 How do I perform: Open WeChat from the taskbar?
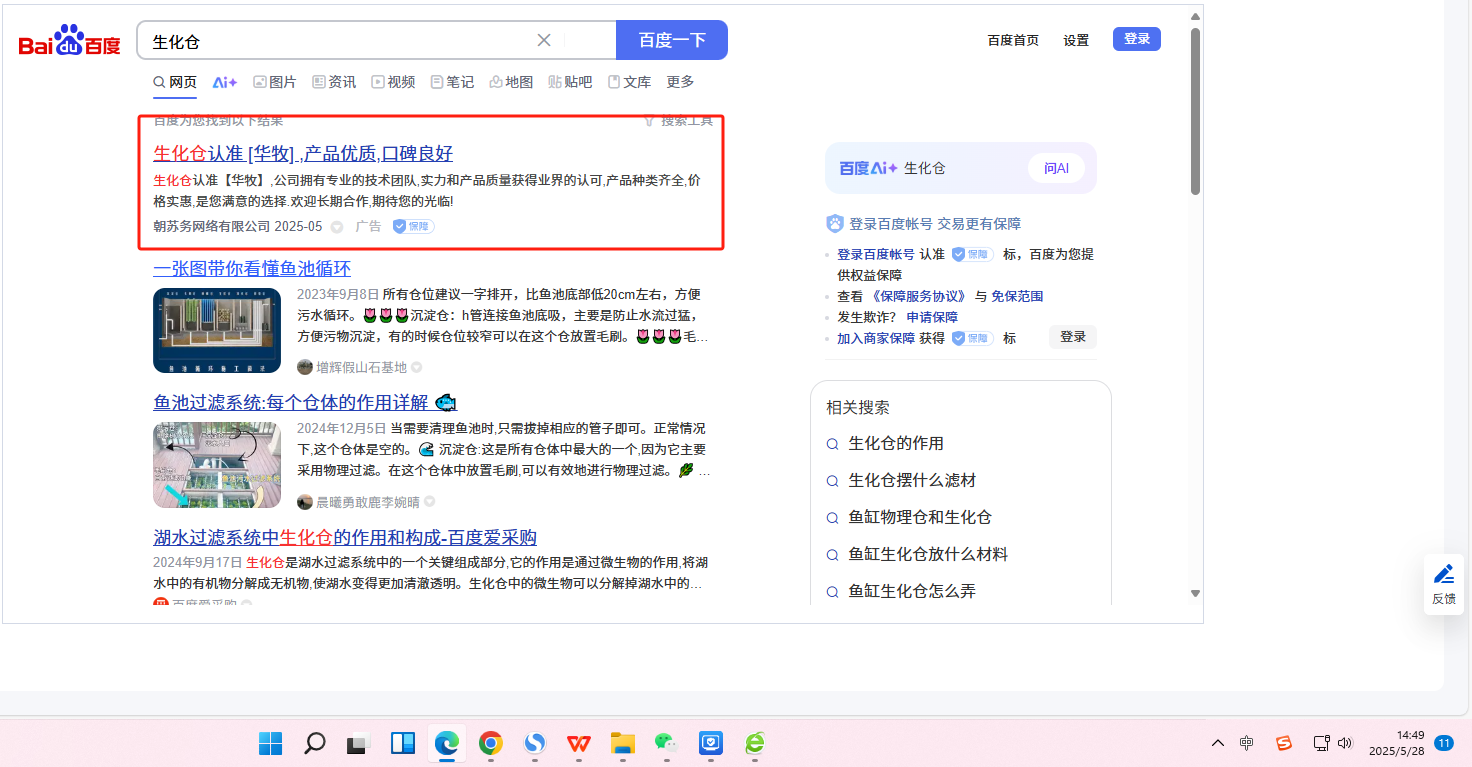665,743
